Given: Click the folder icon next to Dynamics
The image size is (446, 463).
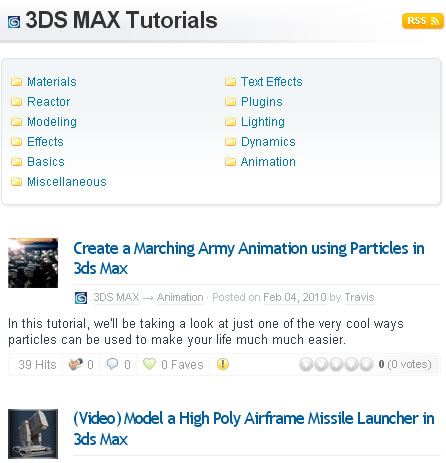Looking at the screenshot, I should coord(230,142).
